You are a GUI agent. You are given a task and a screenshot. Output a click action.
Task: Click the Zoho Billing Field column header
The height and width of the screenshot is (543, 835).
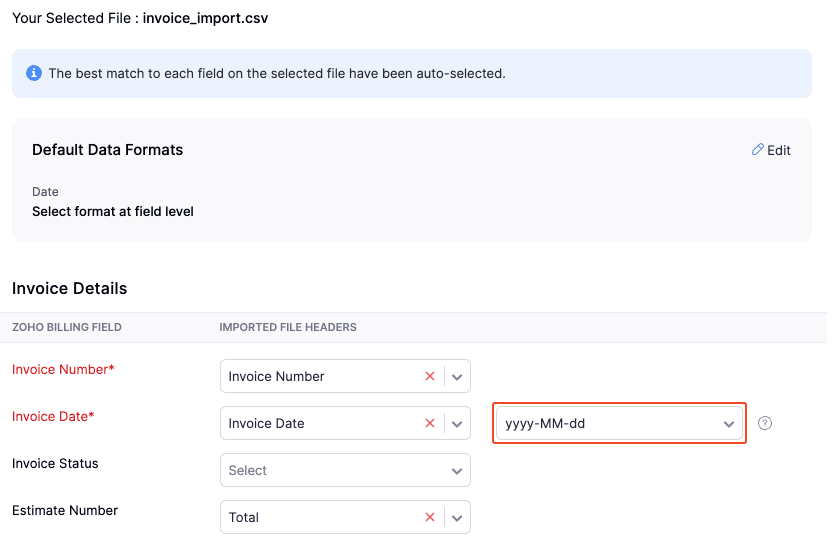tap(66, 327)
